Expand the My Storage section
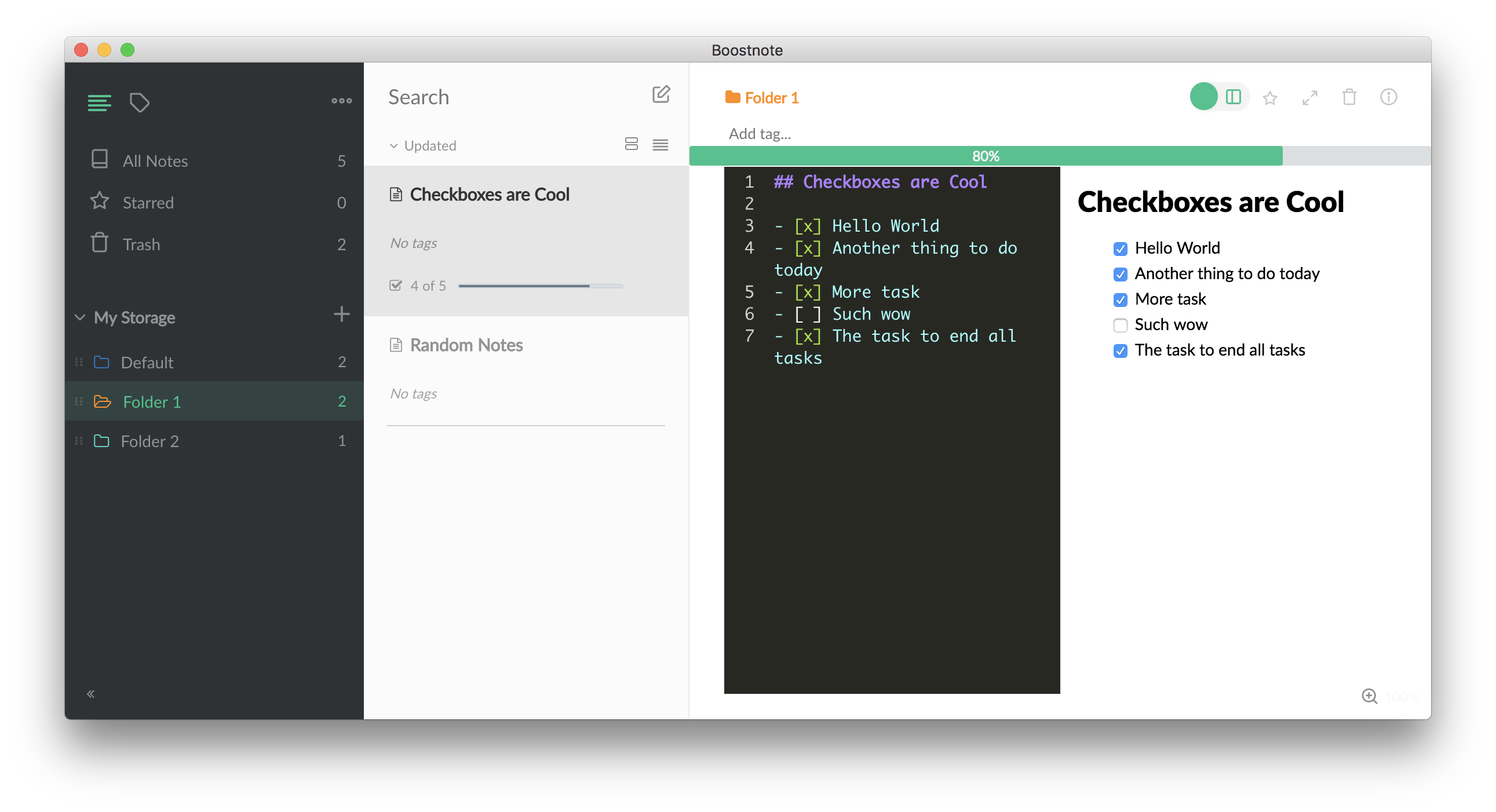This screenshot has width=1496, height=812. click(x=79, y=317)
